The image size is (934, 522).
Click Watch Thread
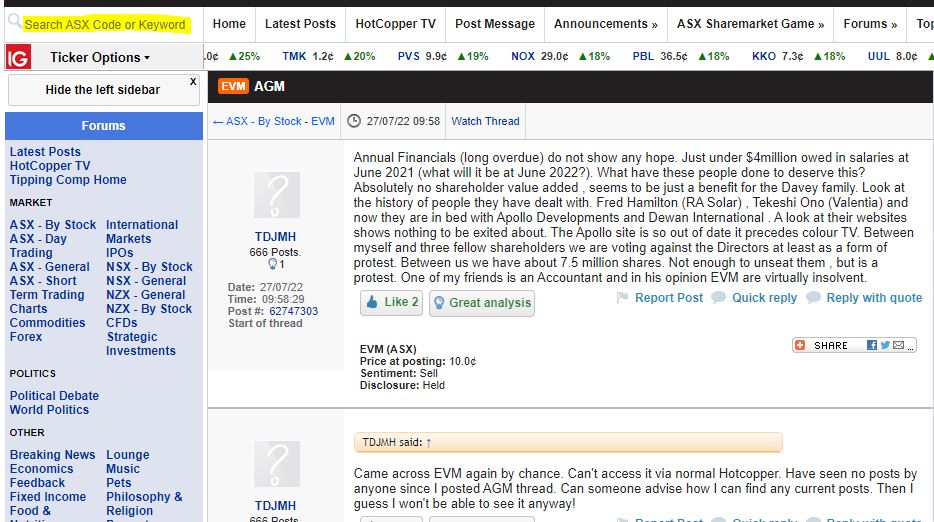click(x=485, y=121)
